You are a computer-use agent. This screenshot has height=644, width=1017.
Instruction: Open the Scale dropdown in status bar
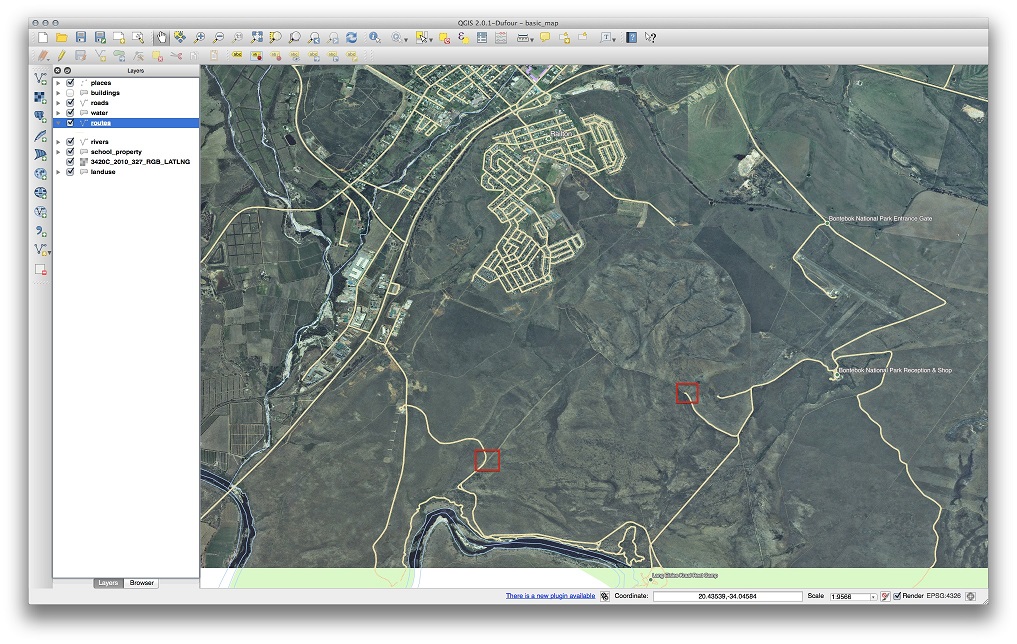tap(873, 596)
